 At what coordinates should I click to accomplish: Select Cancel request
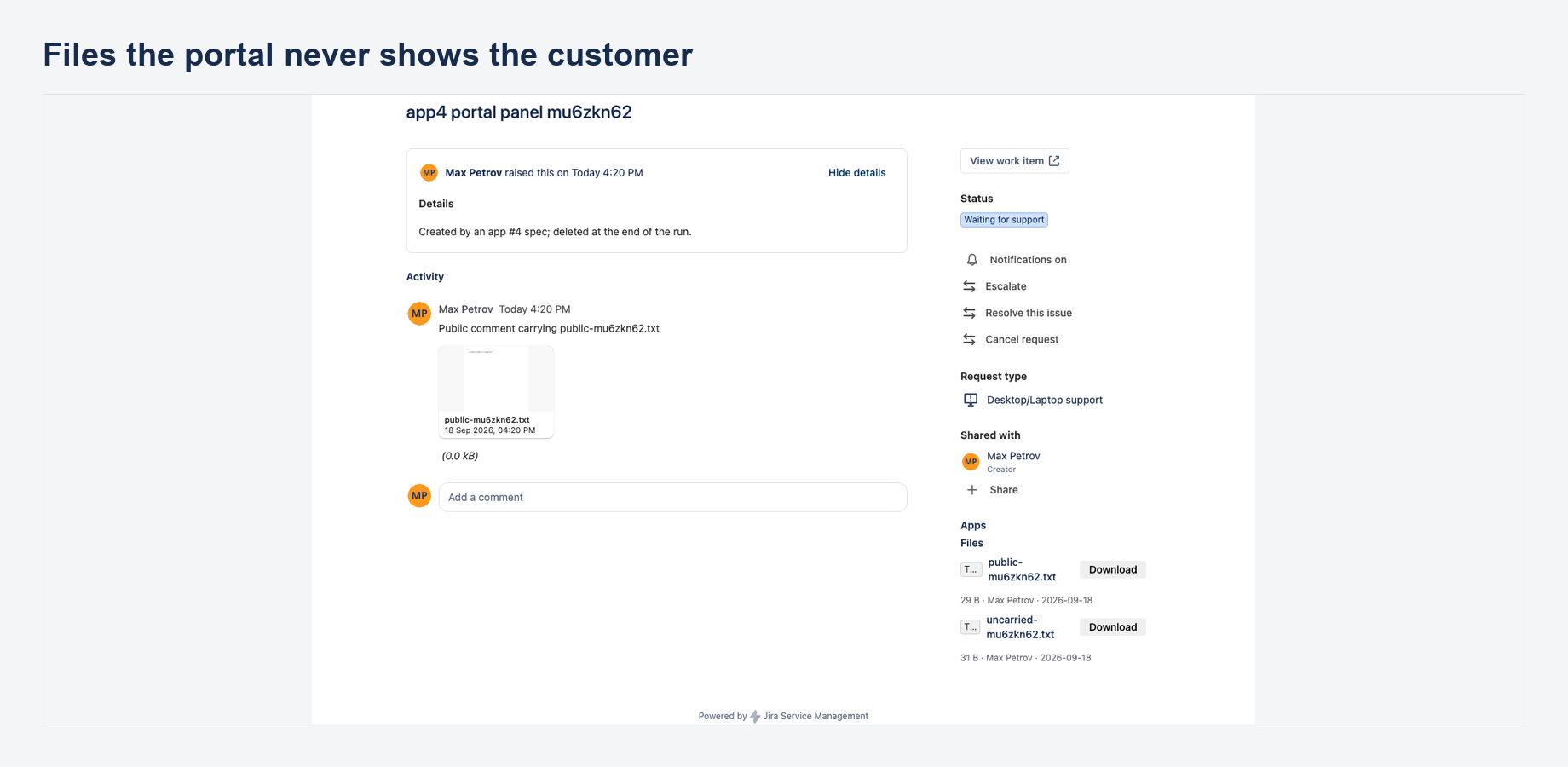coord(1022,339)
